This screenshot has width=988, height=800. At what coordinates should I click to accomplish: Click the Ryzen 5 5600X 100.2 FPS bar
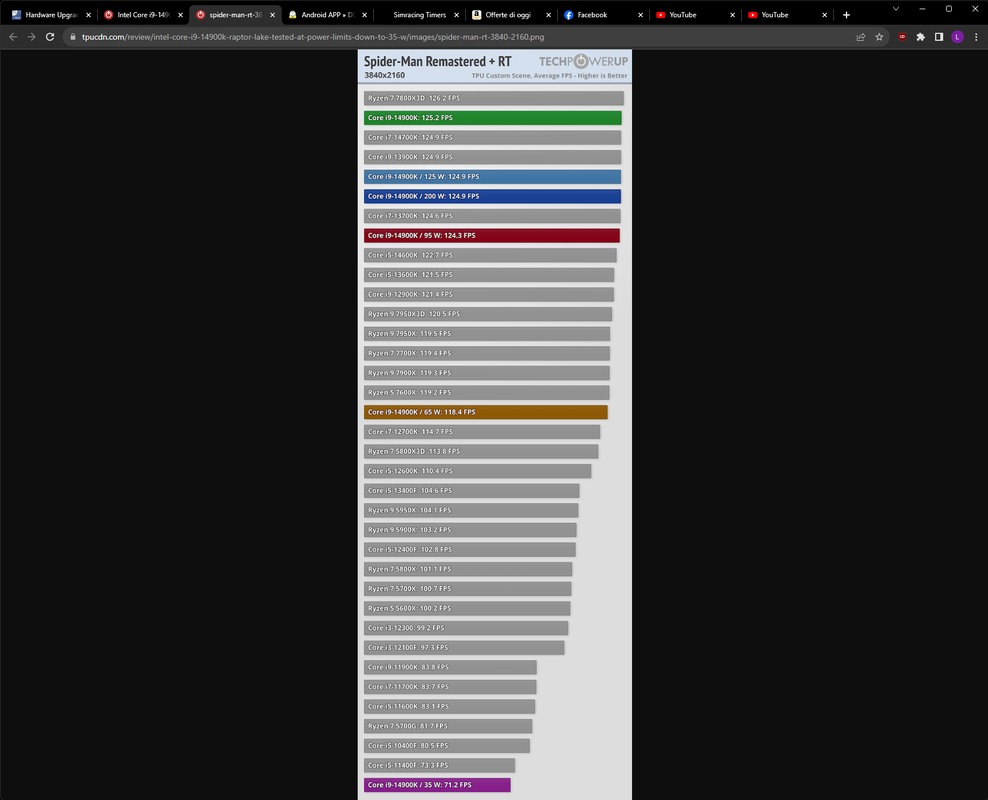point(467,608)
